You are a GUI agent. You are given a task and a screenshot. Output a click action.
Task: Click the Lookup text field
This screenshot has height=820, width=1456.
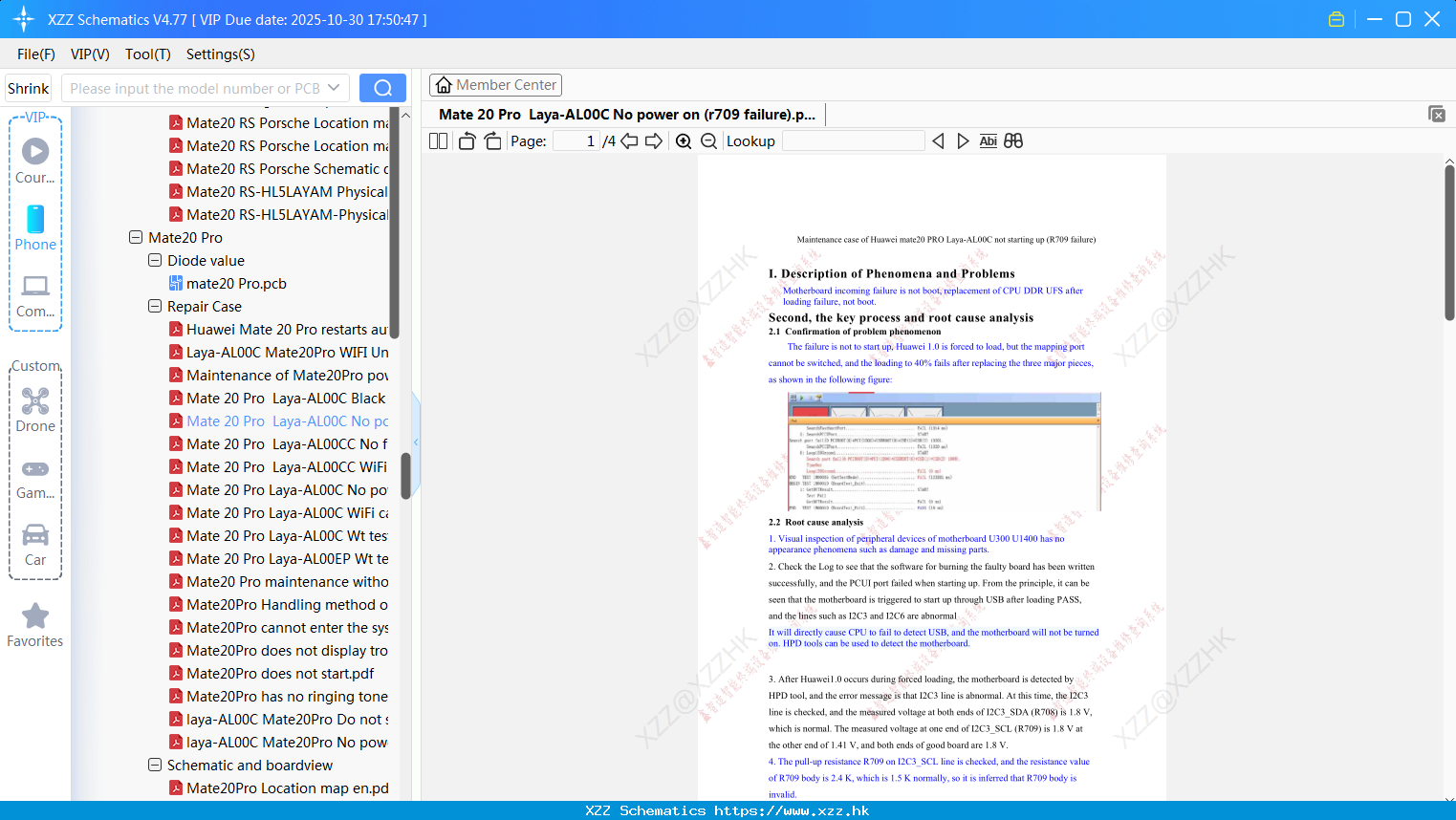click(853, 140)
